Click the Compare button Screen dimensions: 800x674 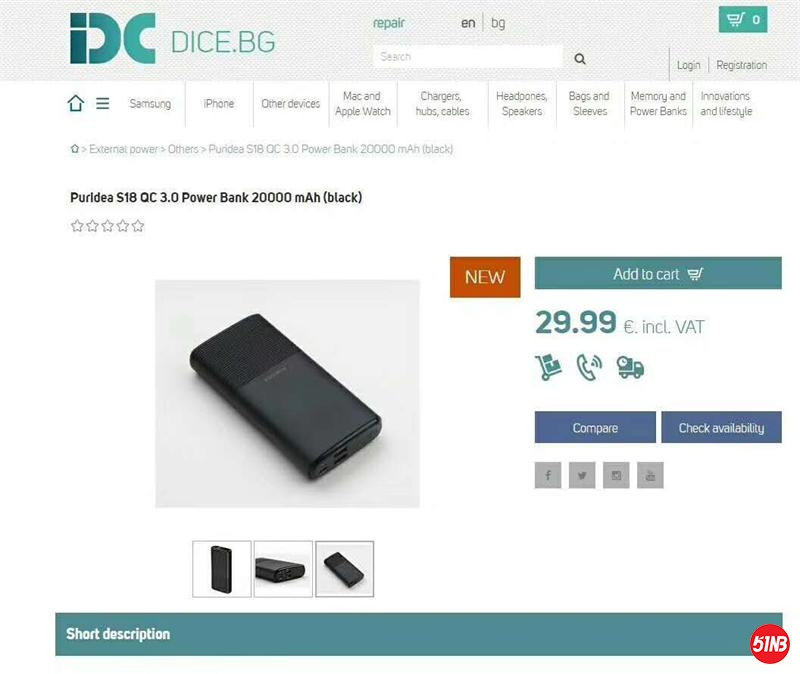(x=595, y=427)
